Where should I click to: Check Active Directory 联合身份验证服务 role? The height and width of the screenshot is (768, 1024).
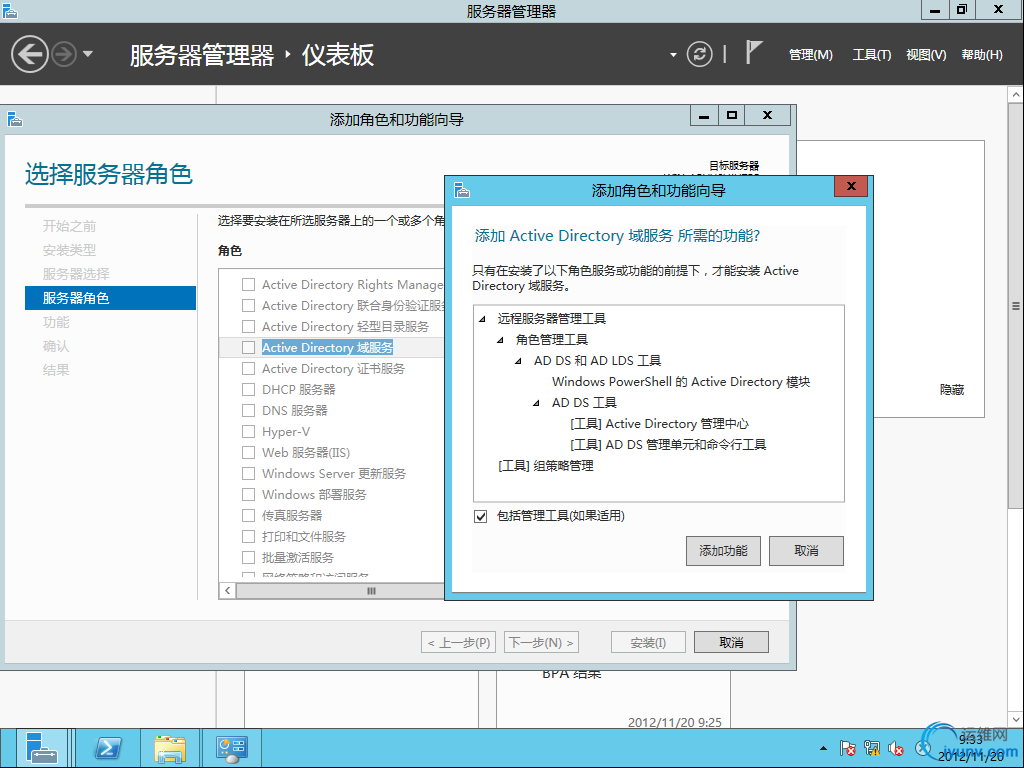click(x=248, y=306)
